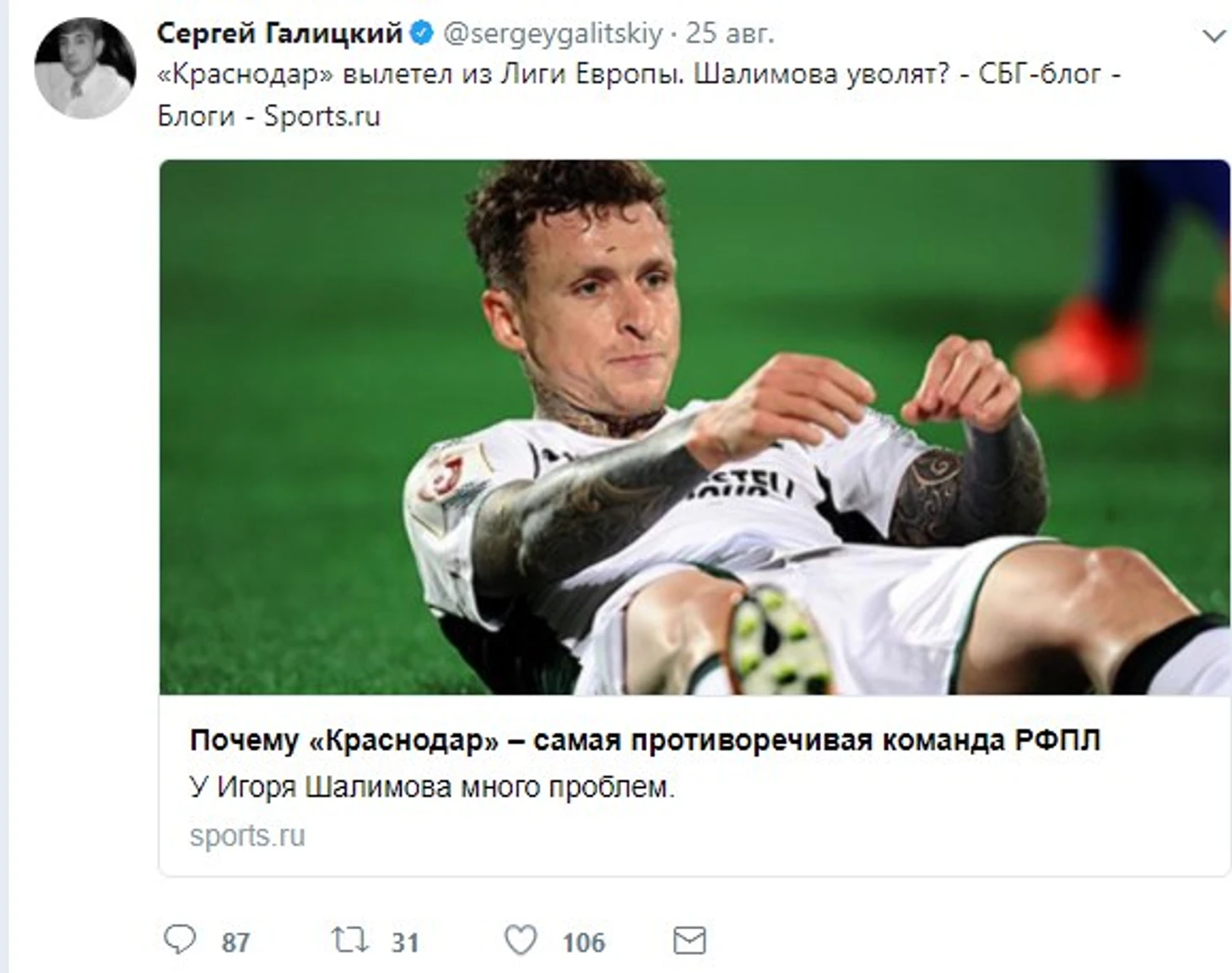Open the tweet options chevron menu
The image size is (1232, 973).
point(1213,36)
